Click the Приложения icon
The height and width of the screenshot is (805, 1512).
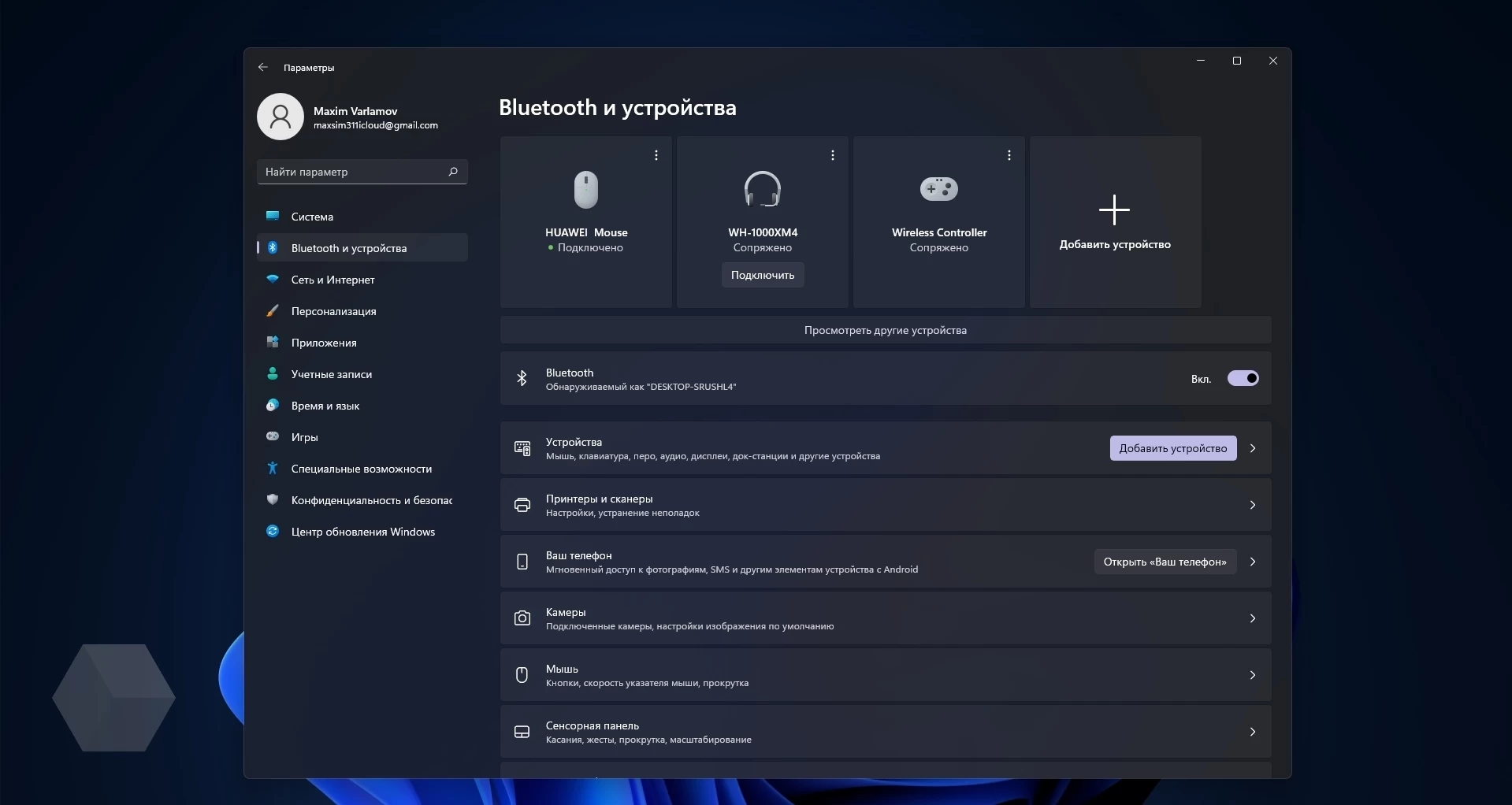pos(273,342)
